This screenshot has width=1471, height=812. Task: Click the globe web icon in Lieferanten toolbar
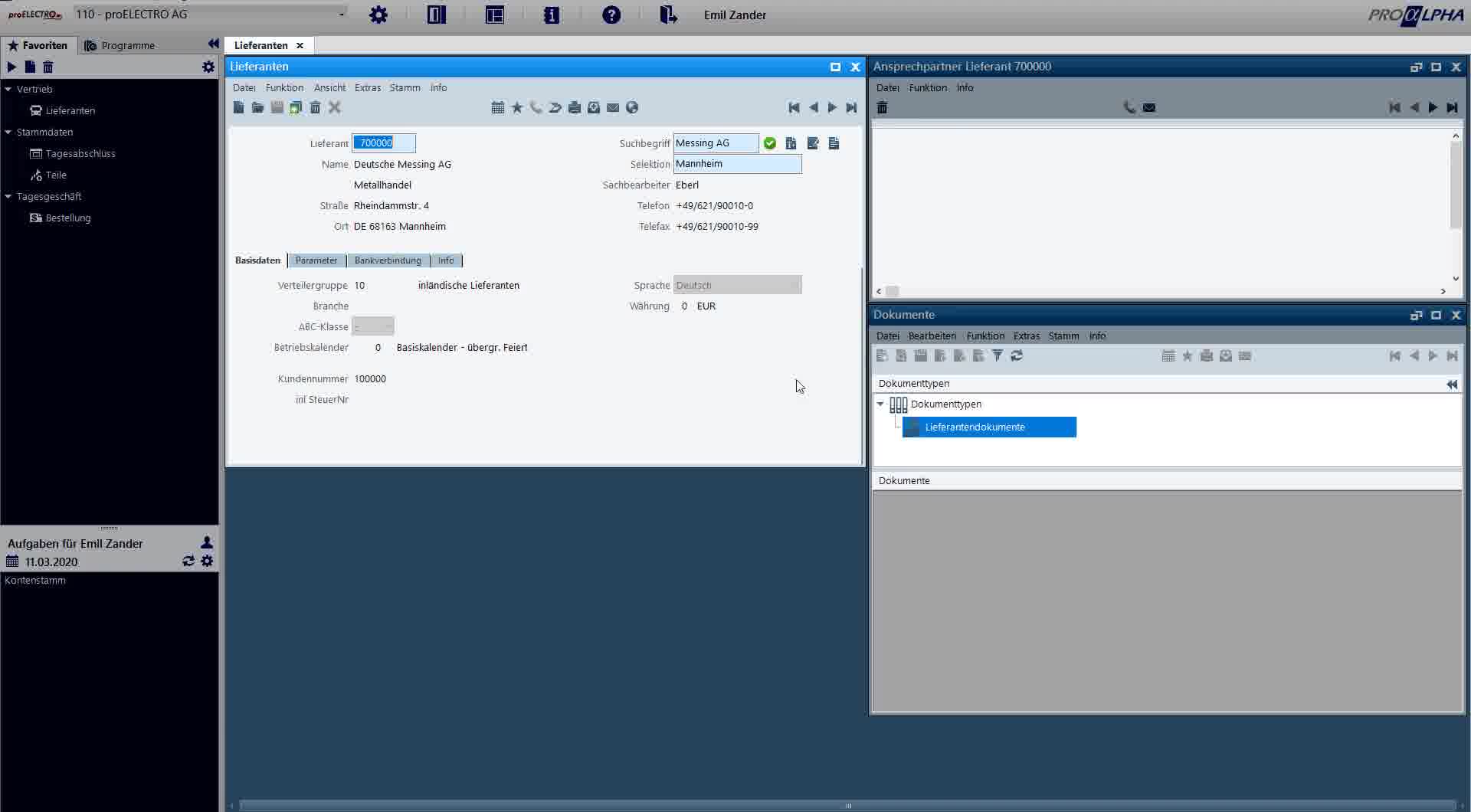[x=632, y=107]
